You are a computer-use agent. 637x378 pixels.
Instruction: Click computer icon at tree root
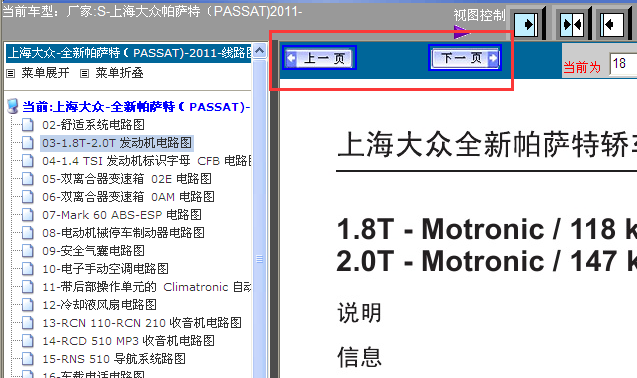click(13, 106)
